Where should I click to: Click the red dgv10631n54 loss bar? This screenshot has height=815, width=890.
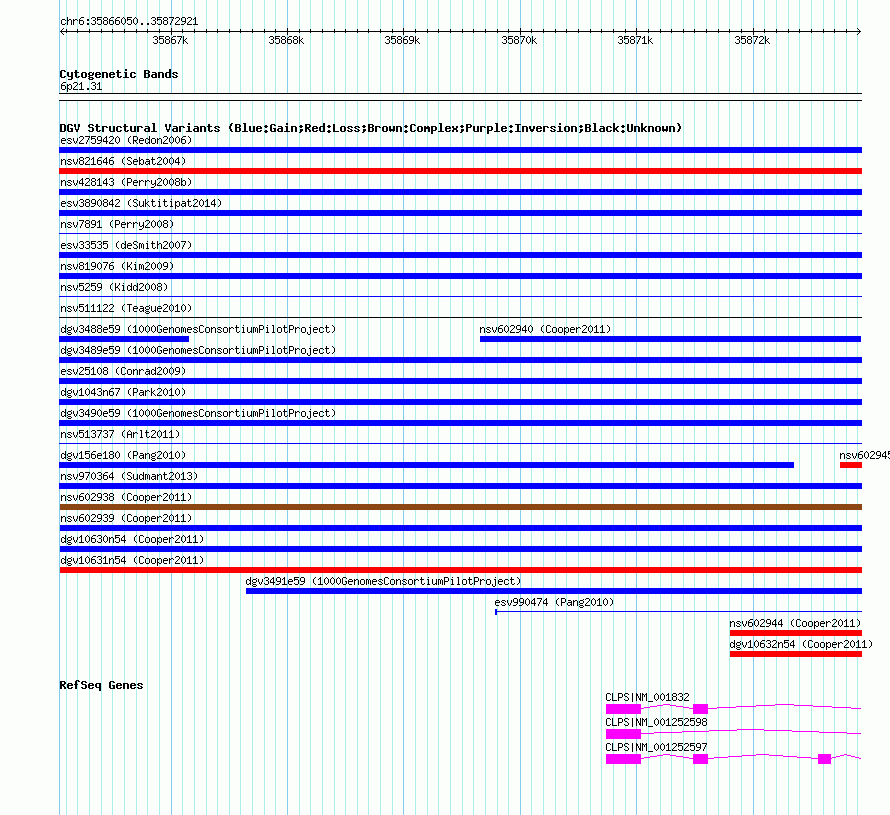[460, 570]
